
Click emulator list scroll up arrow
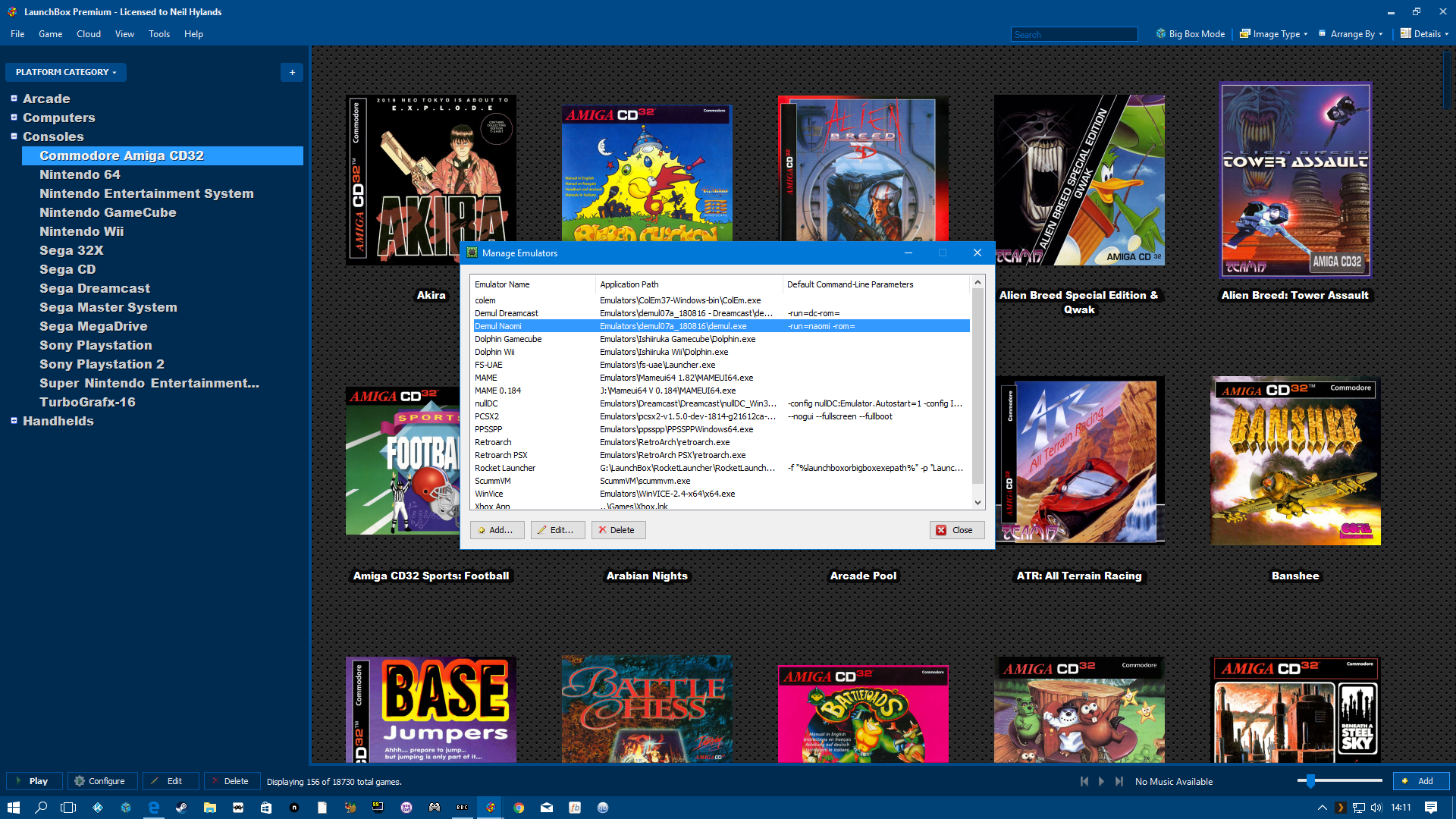click(x=977, y=282)
